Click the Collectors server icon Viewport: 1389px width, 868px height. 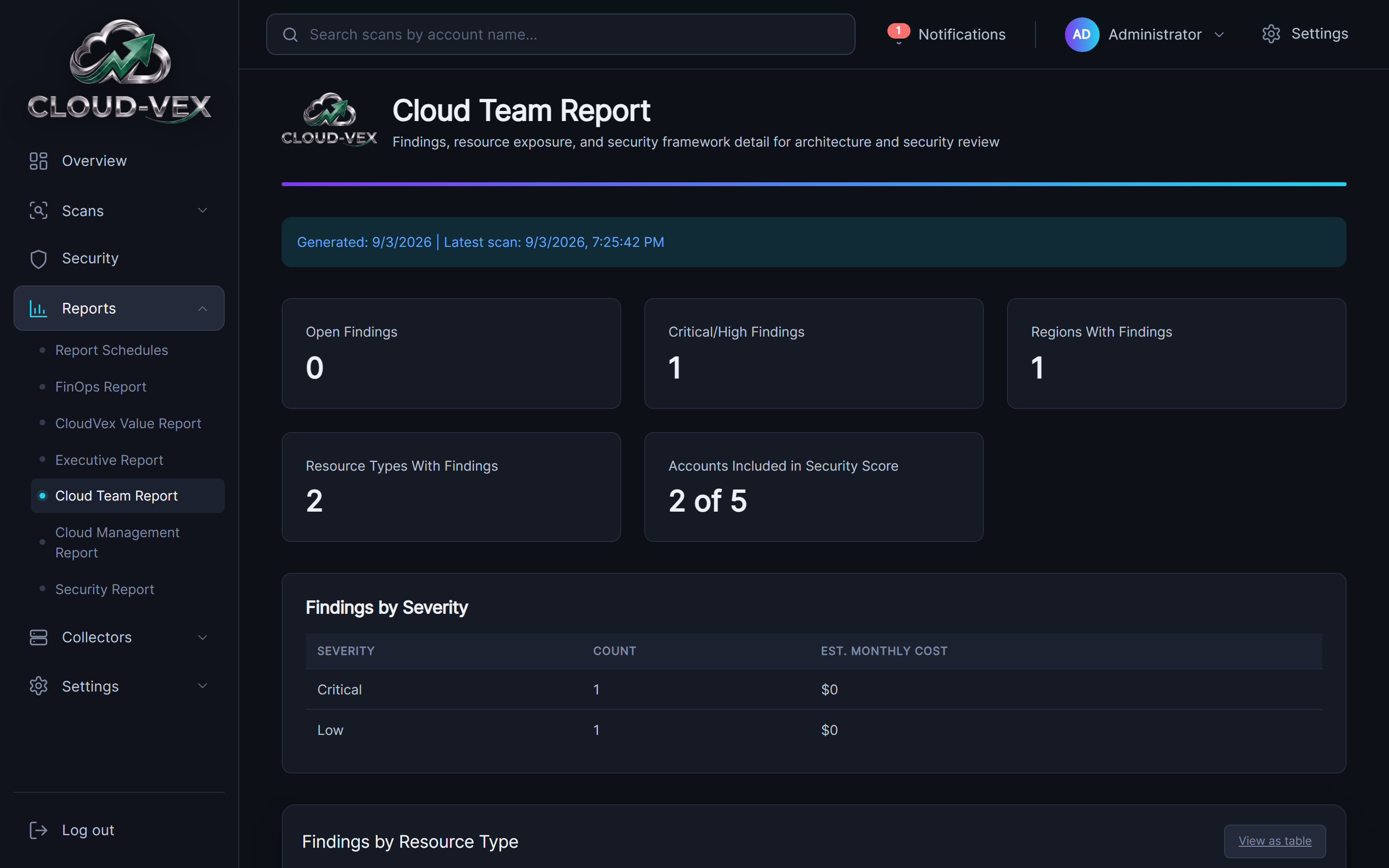coord(39,637)
